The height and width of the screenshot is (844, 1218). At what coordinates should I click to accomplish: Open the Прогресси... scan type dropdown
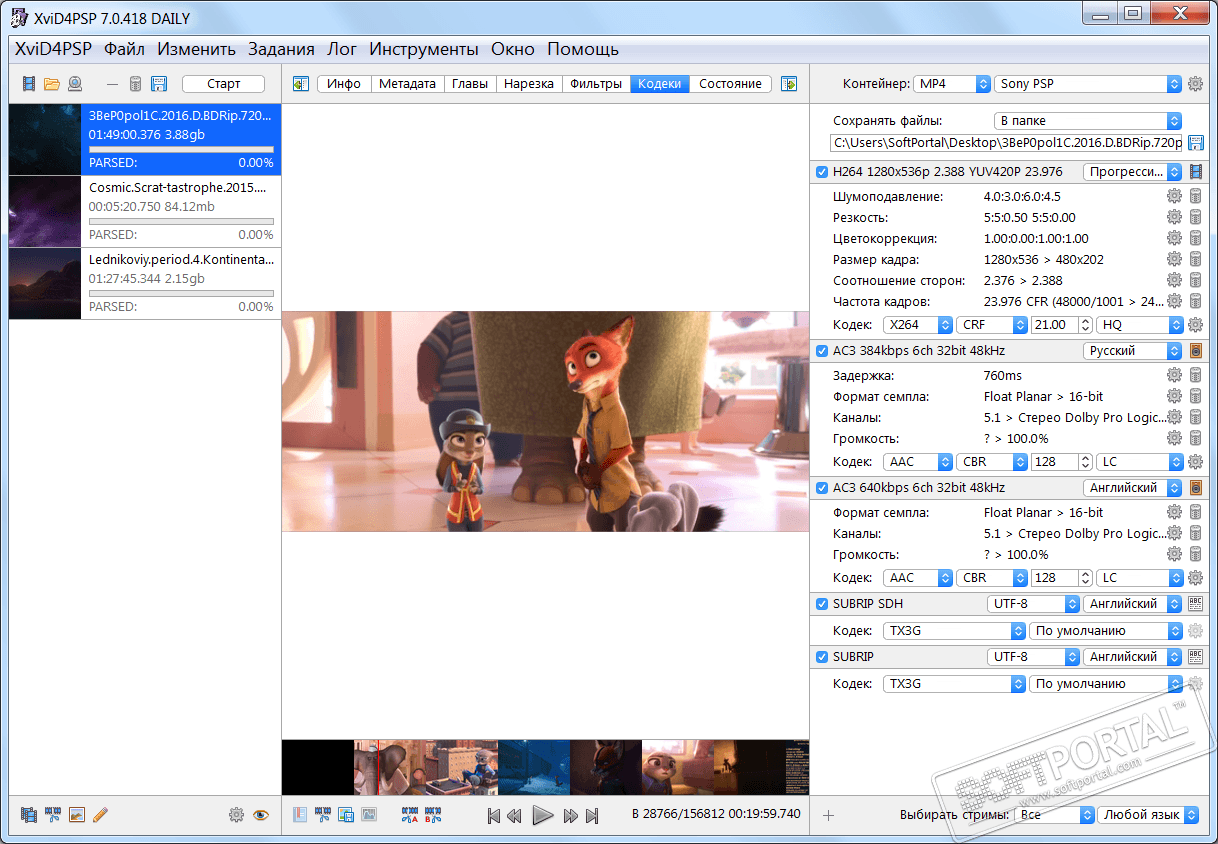1132,172
